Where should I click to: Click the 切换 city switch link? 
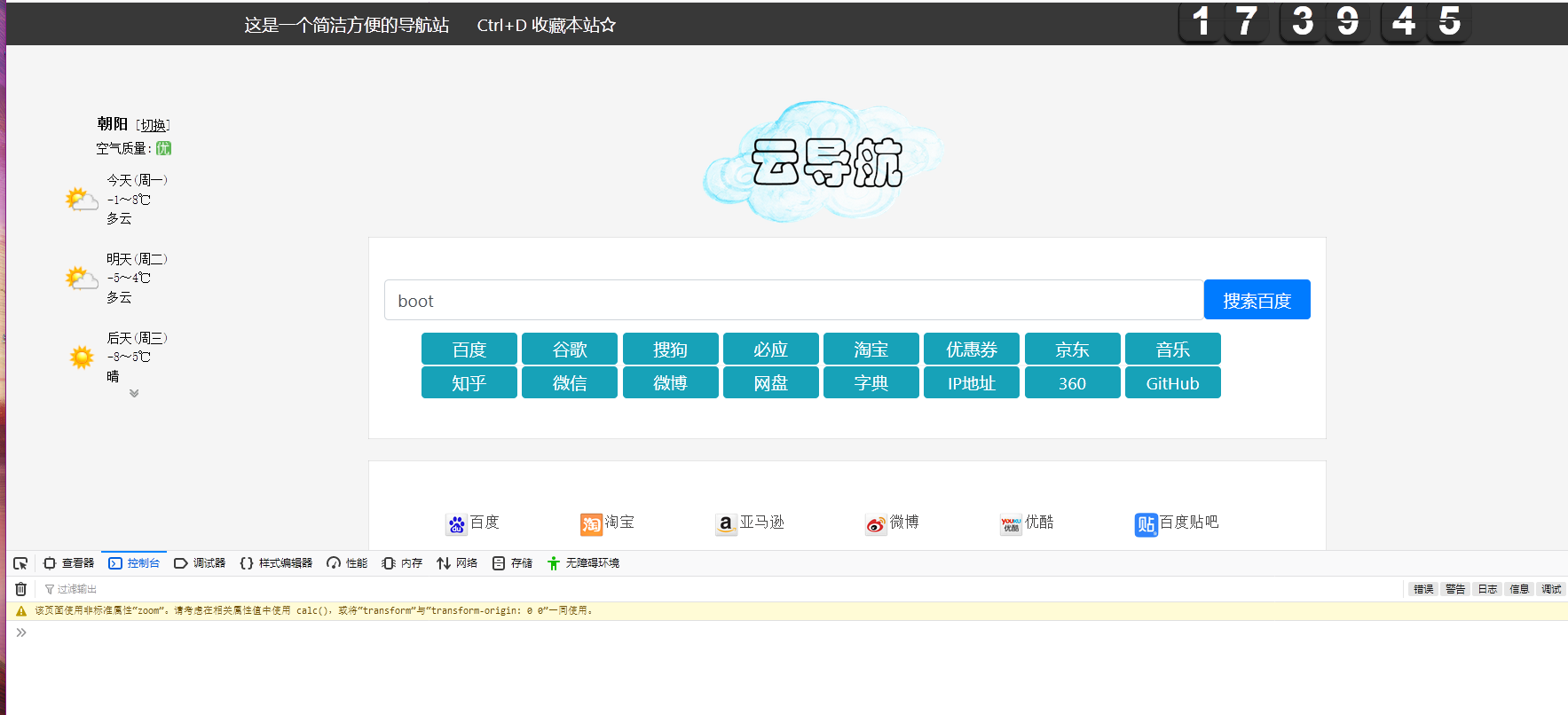pos(154,125)
